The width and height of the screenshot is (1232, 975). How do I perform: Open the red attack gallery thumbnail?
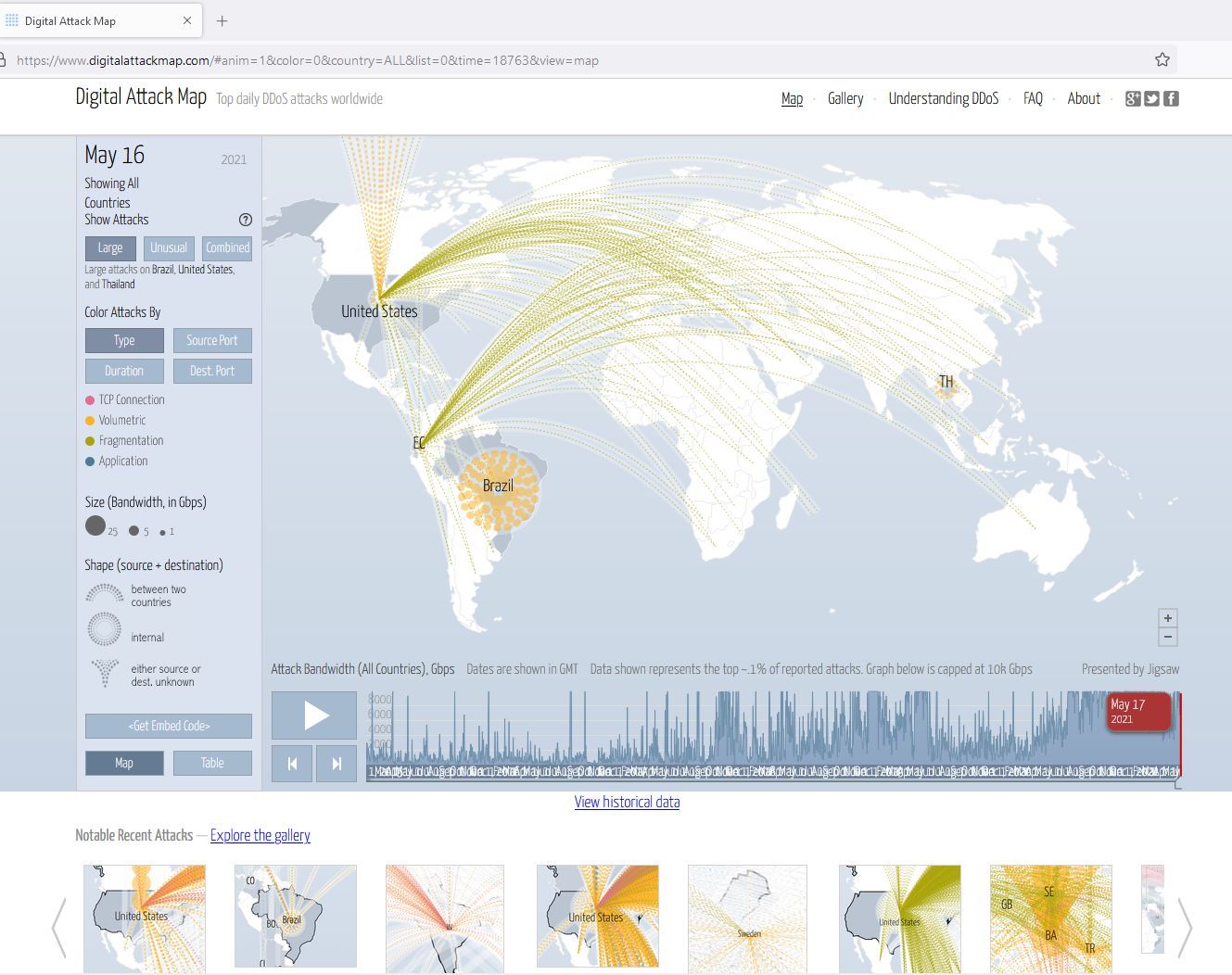445,918
